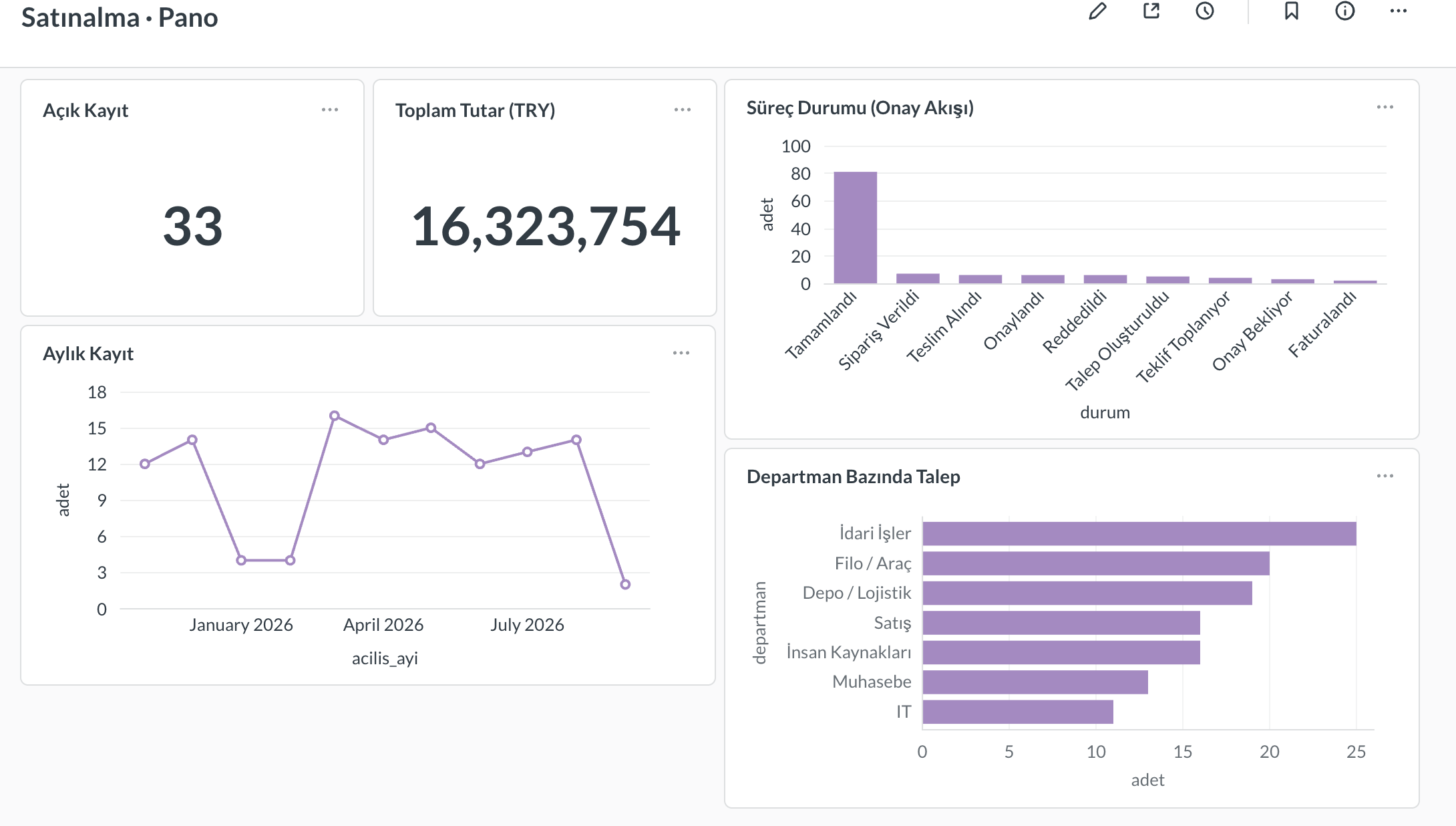Click the Satınalma · Pano dashboard title
Image resolution: width=1456 pixels, height=826 pixels.
(120, 17)
